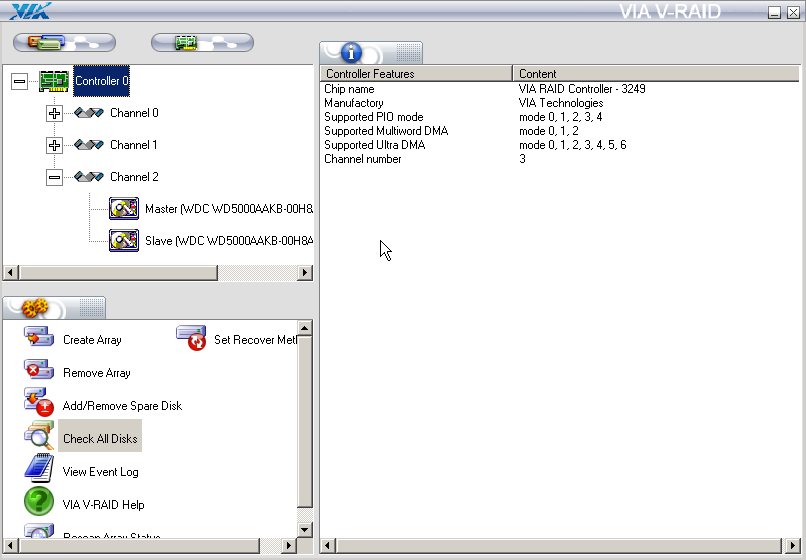Select the Supported Multiword DMA row
Image resolution: width=806 pixels, height=560 pixels.
560,131
